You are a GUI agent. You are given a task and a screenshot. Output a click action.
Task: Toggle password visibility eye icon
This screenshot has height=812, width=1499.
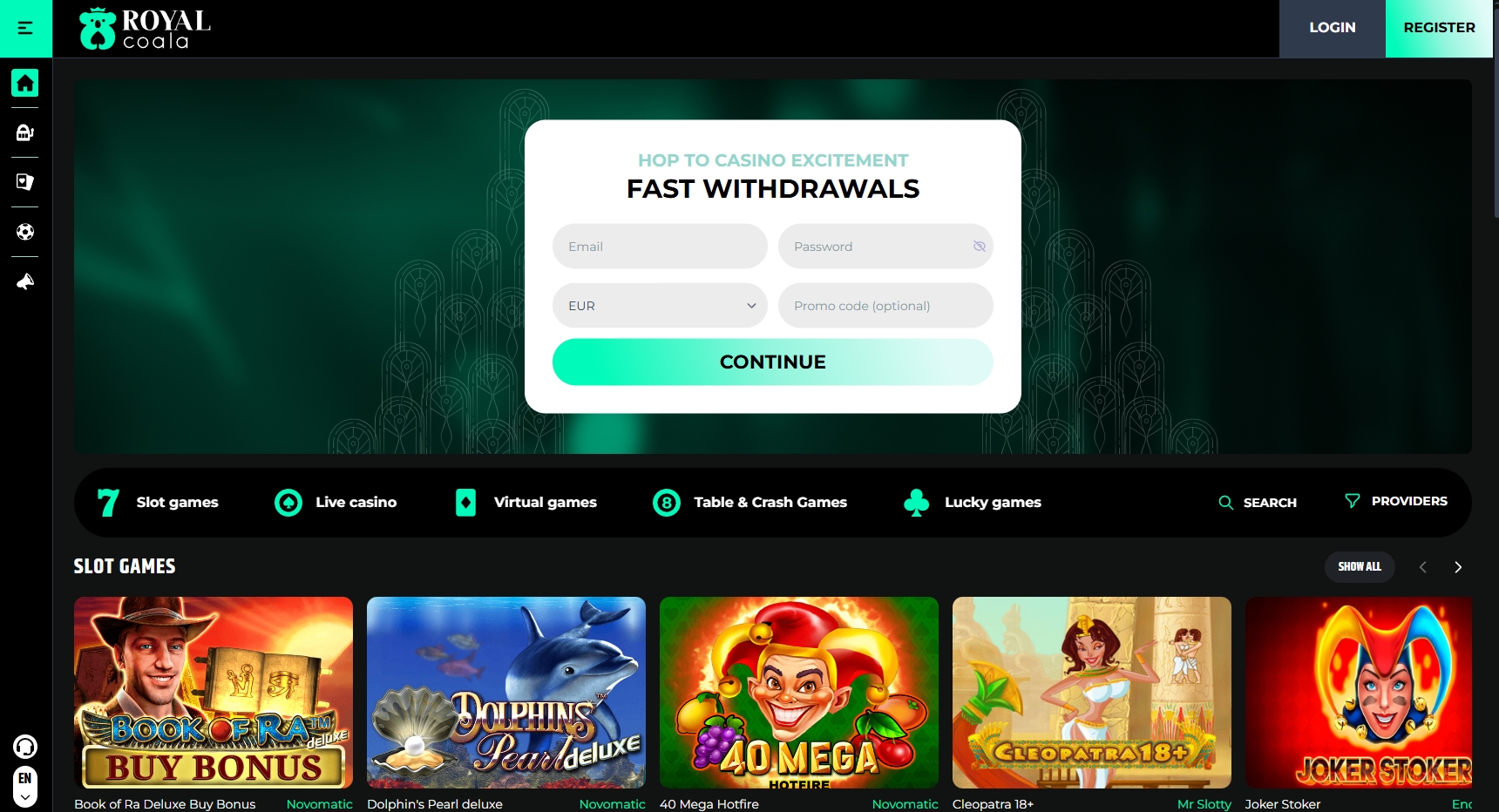[x=979, y=247]
